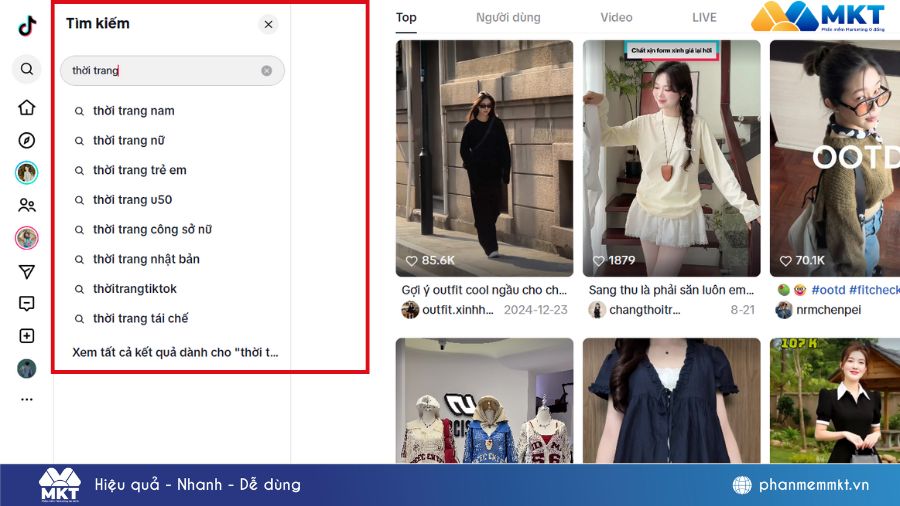
Task: Open Messages paper plane icon
Action: coord(27,271)
